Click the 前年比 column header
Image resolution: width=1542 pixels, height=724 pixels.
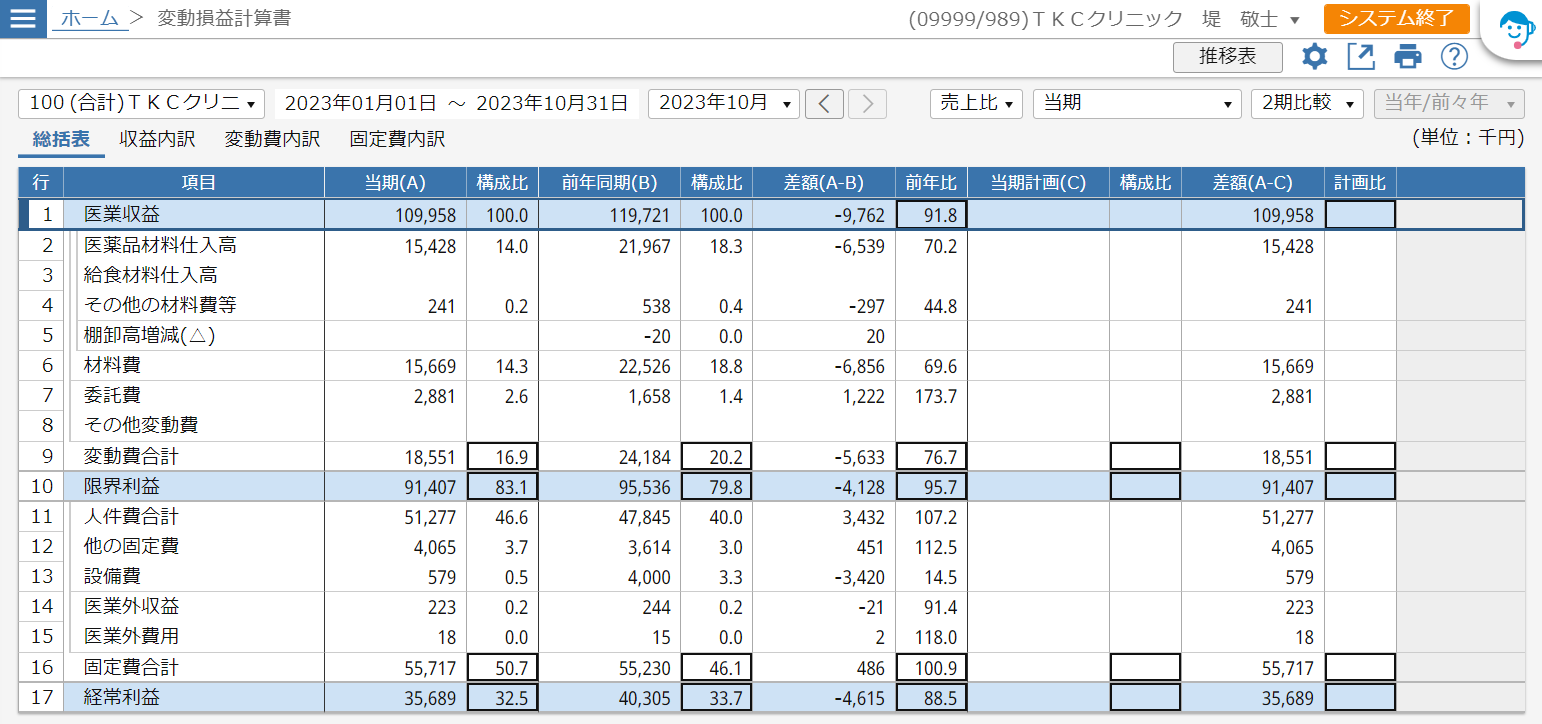pos(931,183)
